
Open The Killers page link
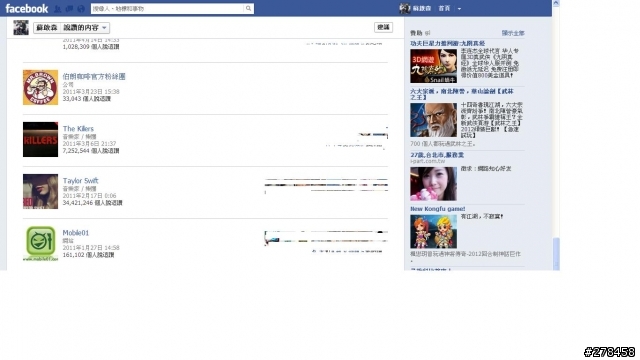coord(78,129)
